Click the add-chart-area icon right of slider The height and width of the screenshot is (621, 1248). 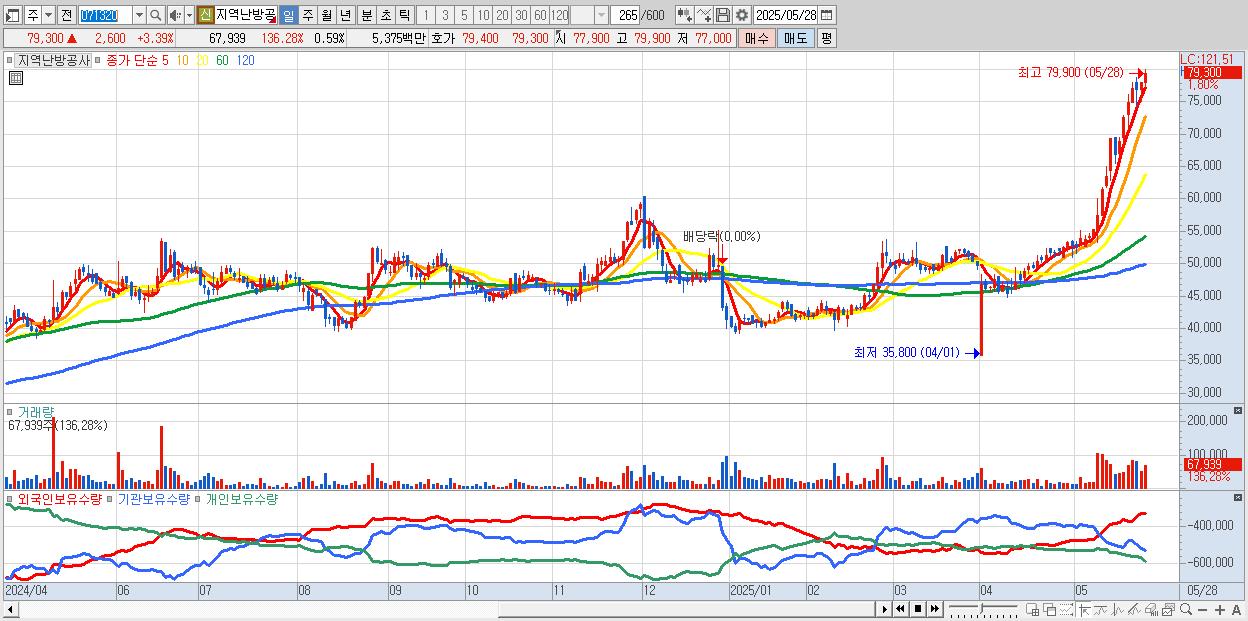[1032, 609]
